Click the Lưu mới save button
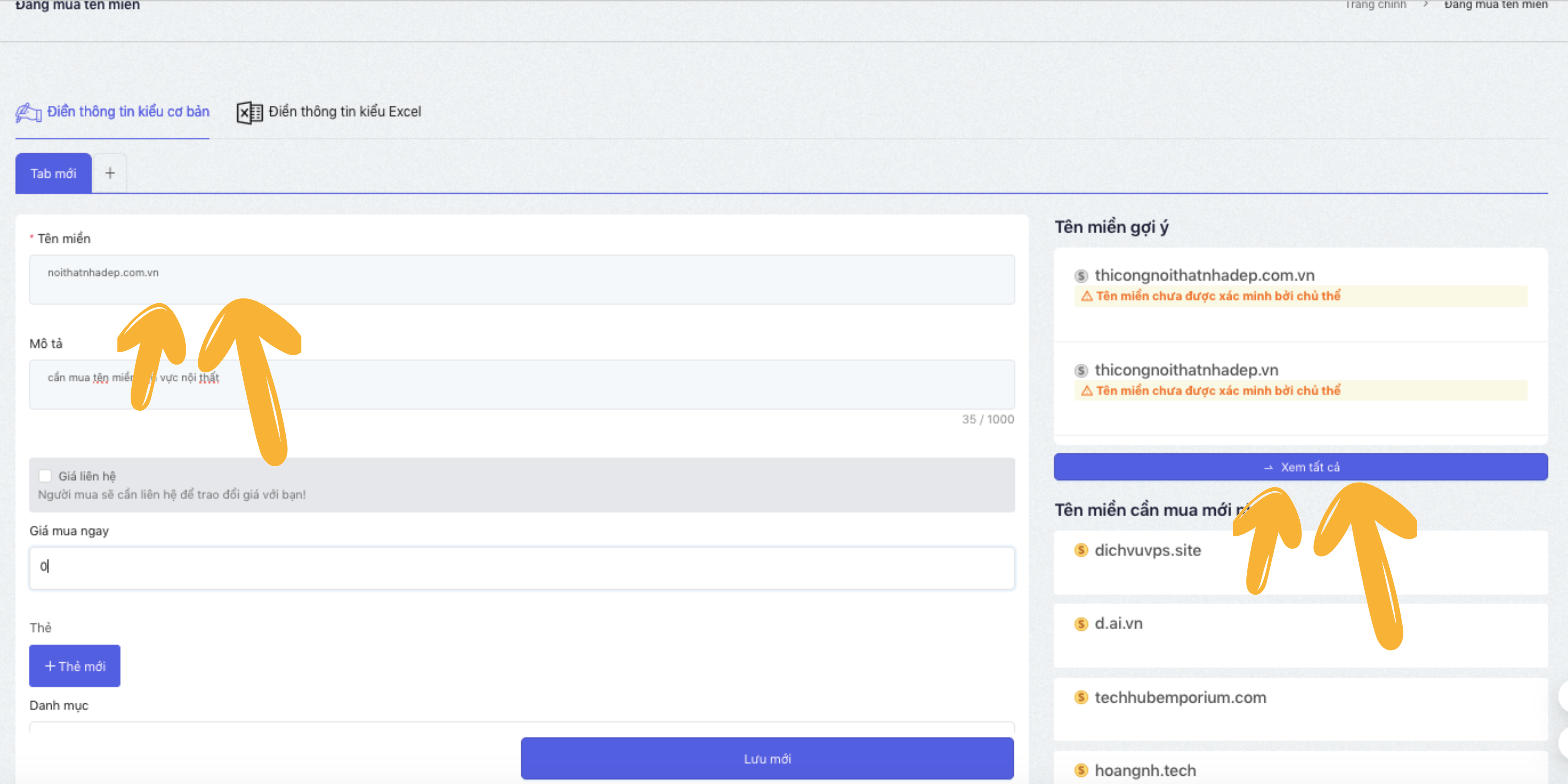This screenshot has height=784, width=1568. click(767, 758)
